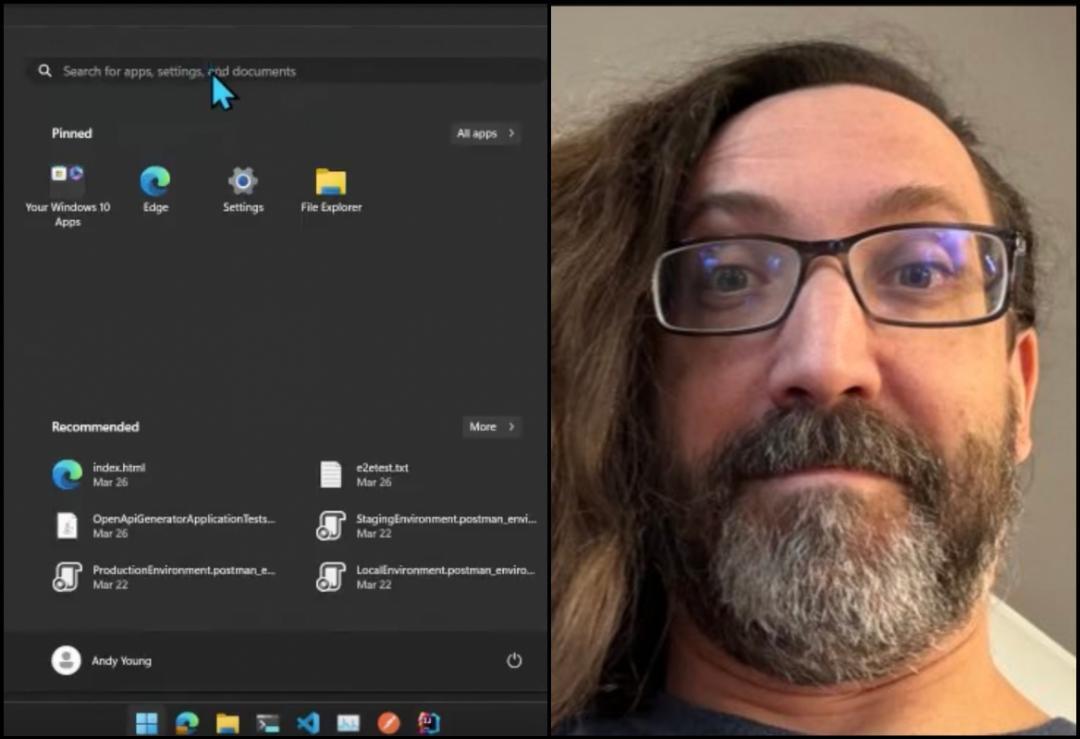
Task: Expand the All apps list
Action: [486, 133]
